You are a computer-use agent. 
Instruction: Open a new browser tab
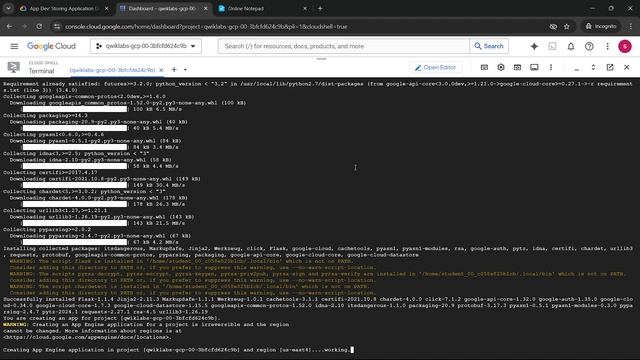[320, 9]
